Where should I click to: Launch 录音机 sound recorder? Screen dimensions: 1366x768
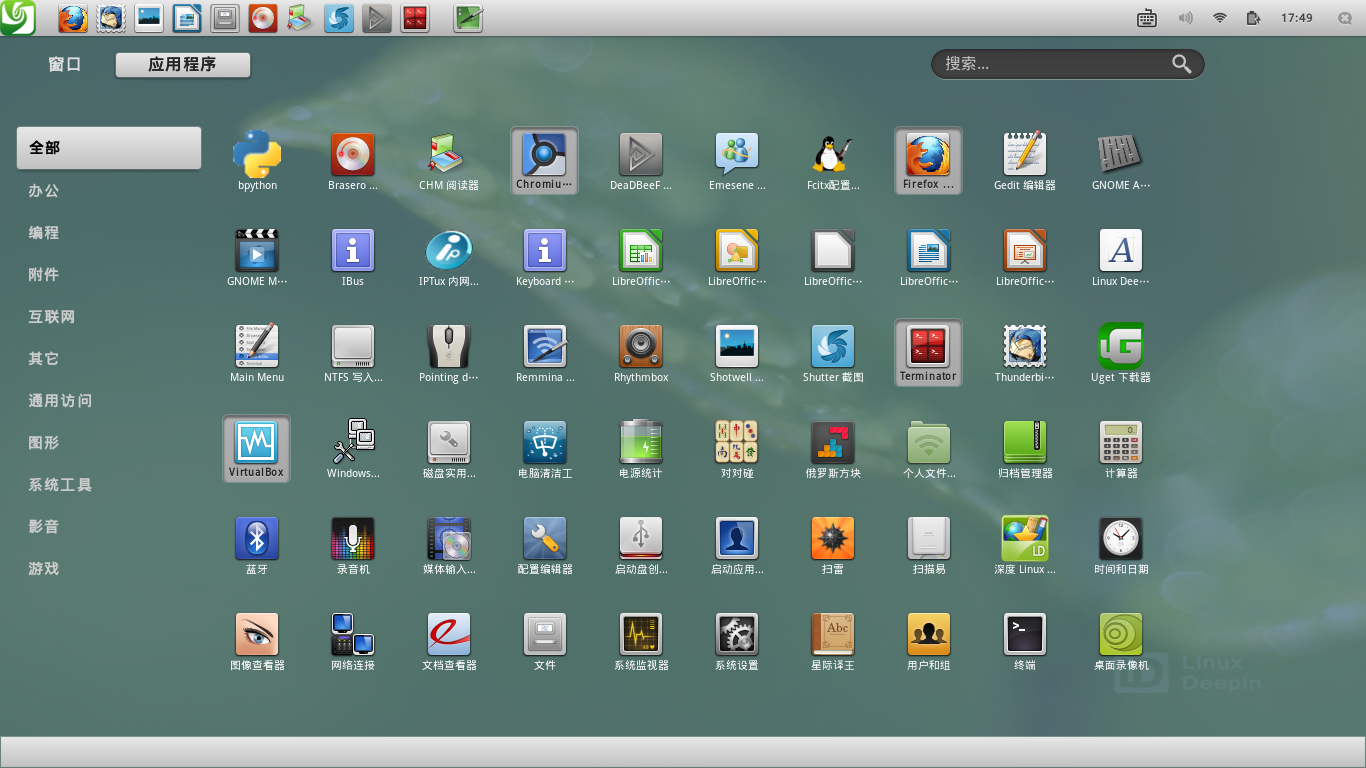353,546
